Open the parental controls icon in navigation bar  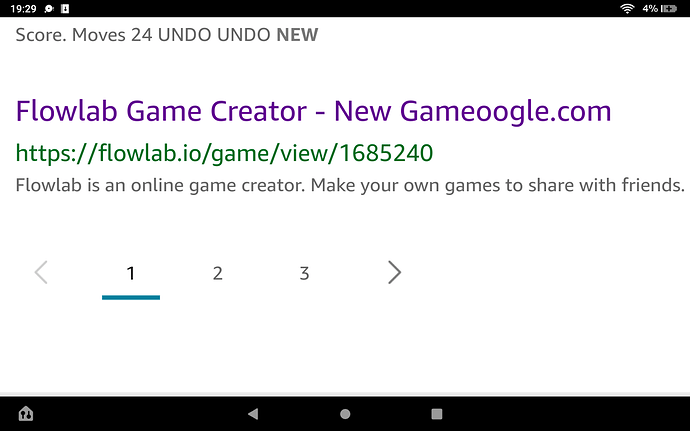pos(26,414)
